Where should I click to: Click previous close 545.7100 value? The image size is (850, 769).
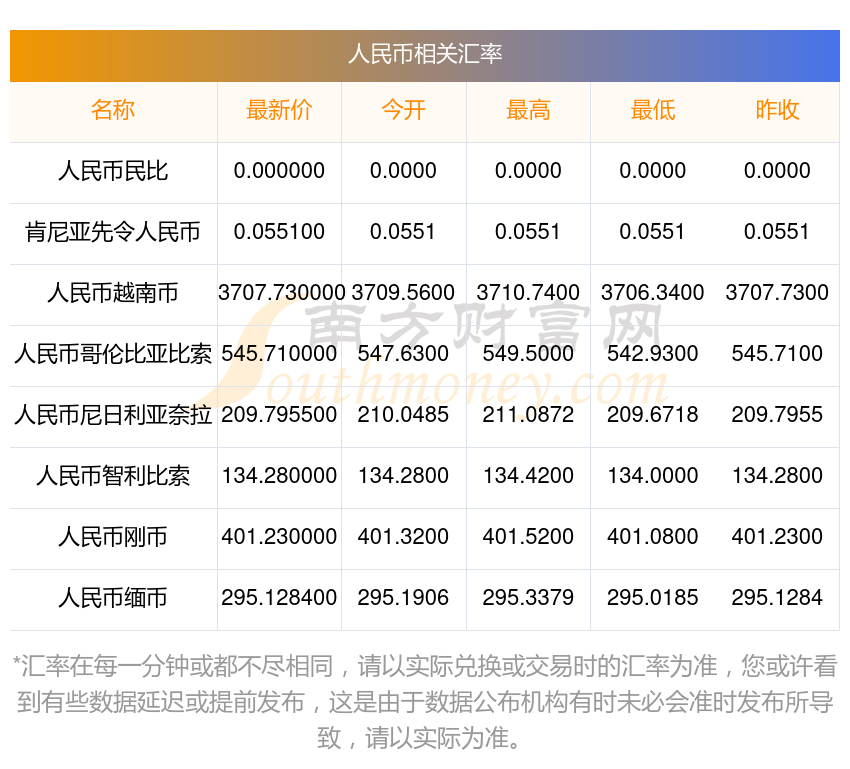tap(777, 354)
